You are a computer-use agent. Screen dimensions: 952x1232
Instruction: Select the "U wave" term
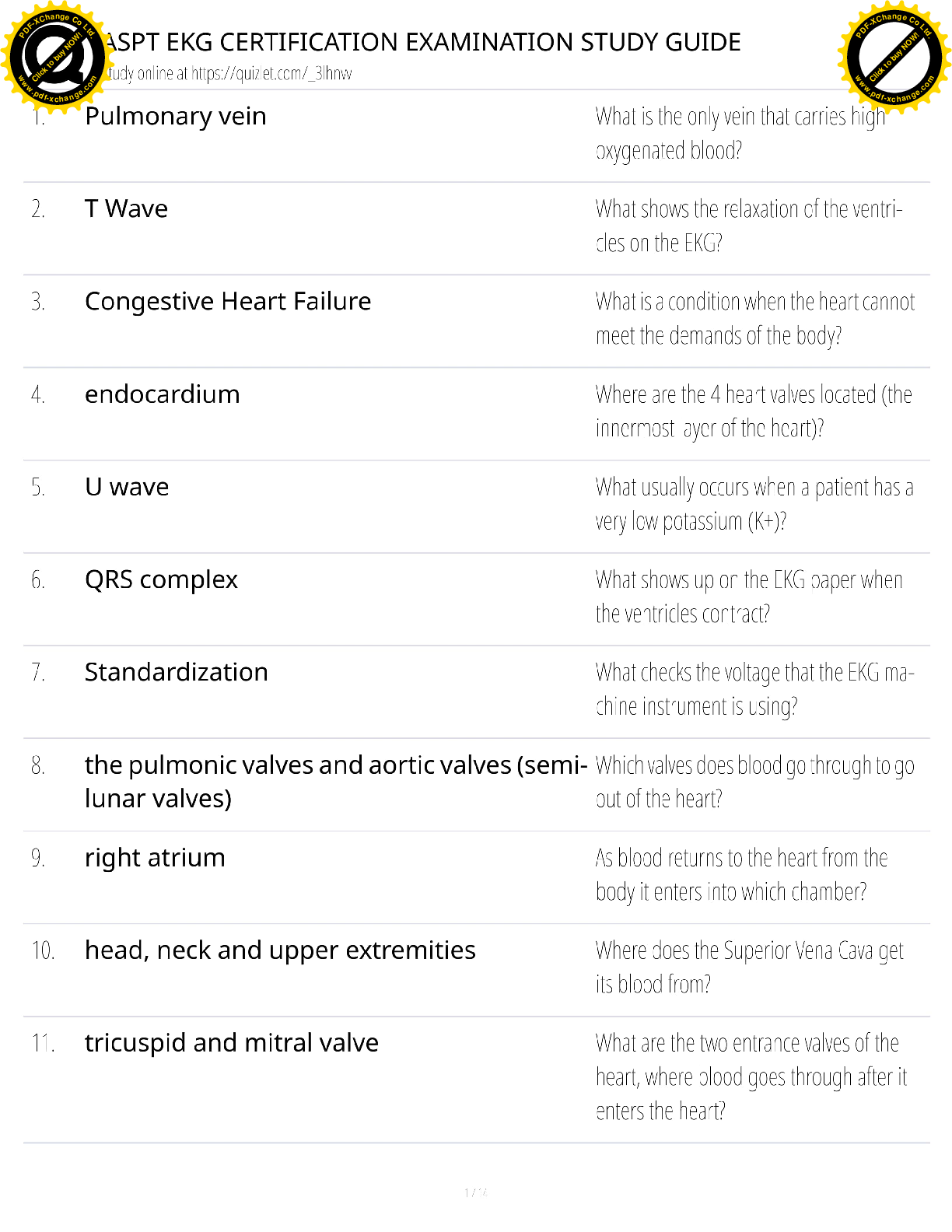pyautogui.click(x=127, y=487)
